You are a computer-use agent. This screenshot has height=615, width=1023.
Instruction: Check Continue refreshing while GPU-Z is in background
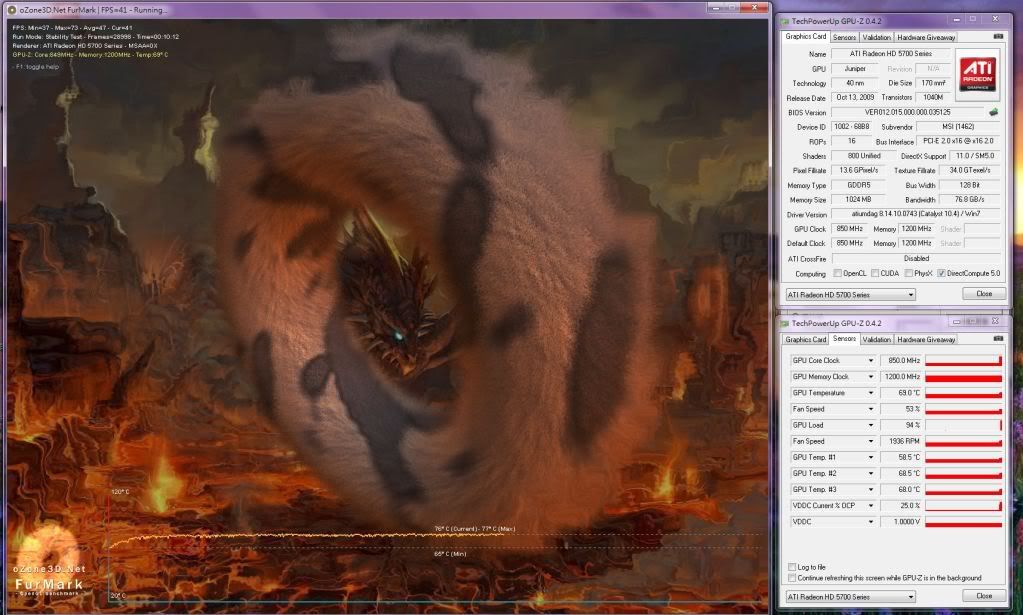pos(792,578)
